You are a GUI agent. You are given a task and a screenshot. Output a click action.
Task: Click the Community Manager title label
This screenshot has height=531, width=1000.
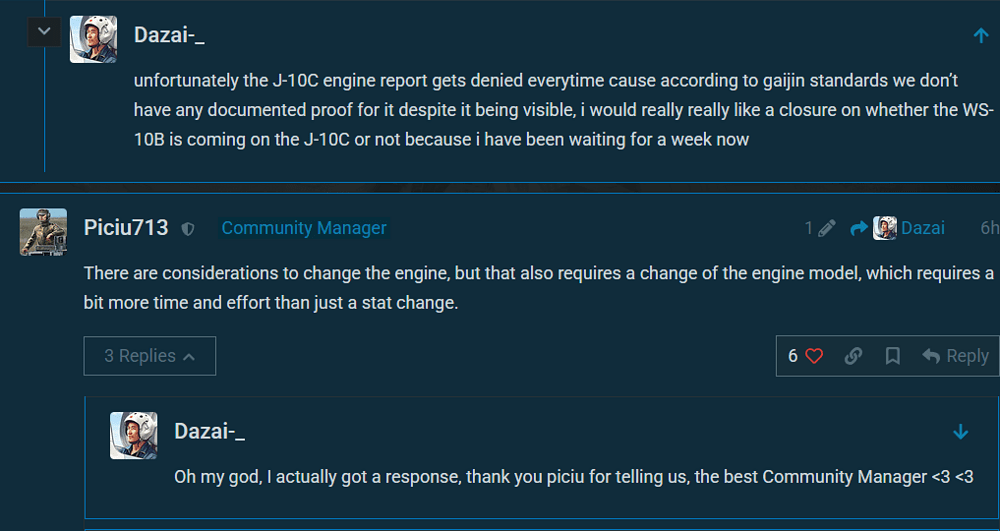304,228
